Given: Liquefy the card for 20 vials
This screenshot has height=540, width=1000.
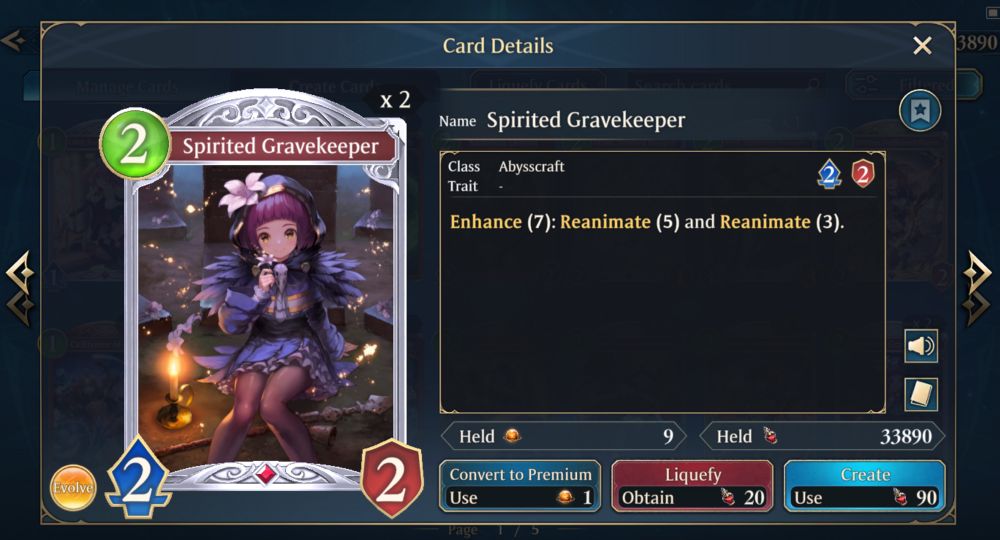Looking at the screenshot, I should [x=693, y=486].
